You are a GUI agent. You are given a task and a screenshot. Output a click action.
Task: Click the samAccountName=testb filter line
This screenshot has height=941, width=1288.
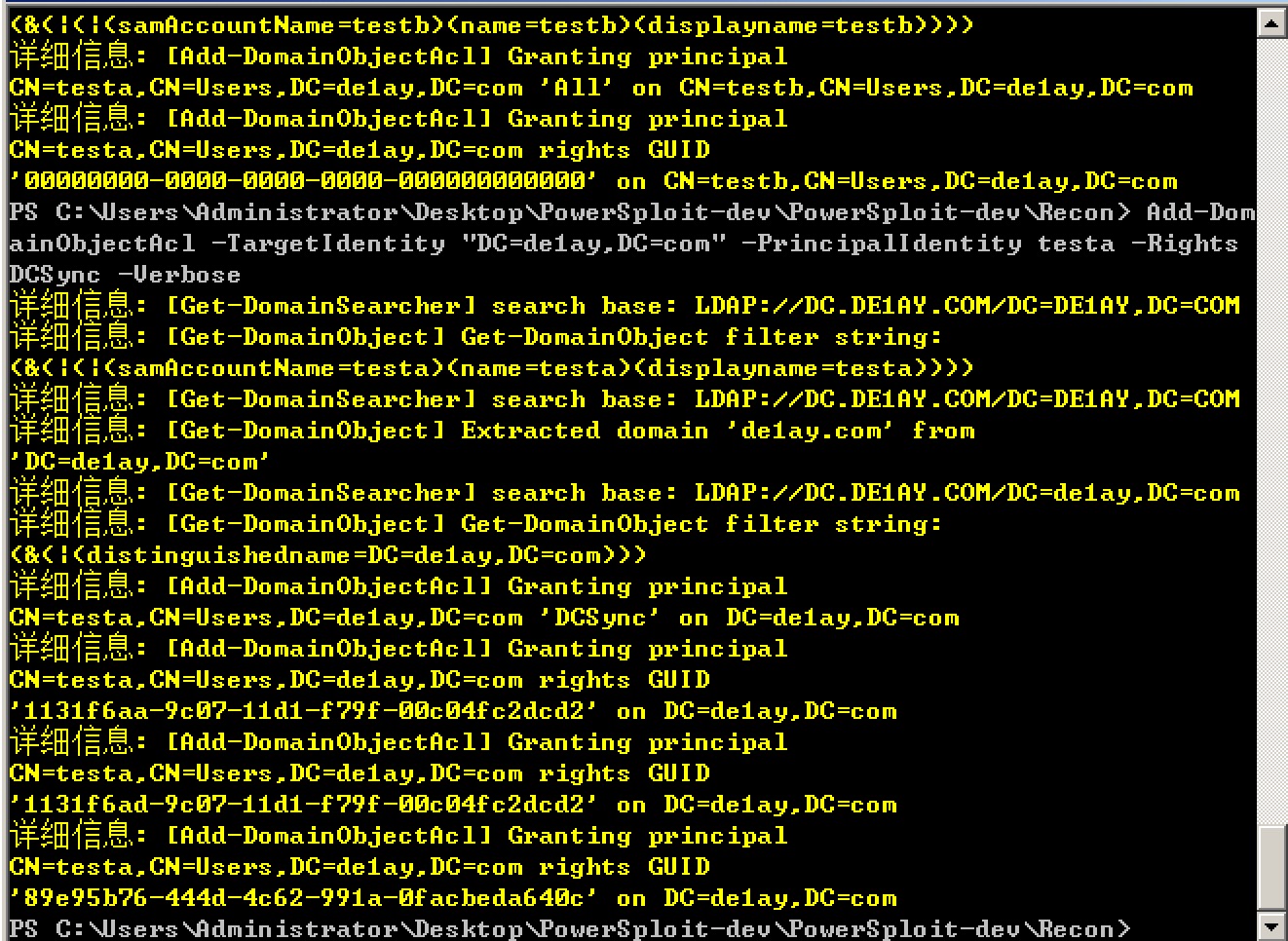click(x=491, y=24)
